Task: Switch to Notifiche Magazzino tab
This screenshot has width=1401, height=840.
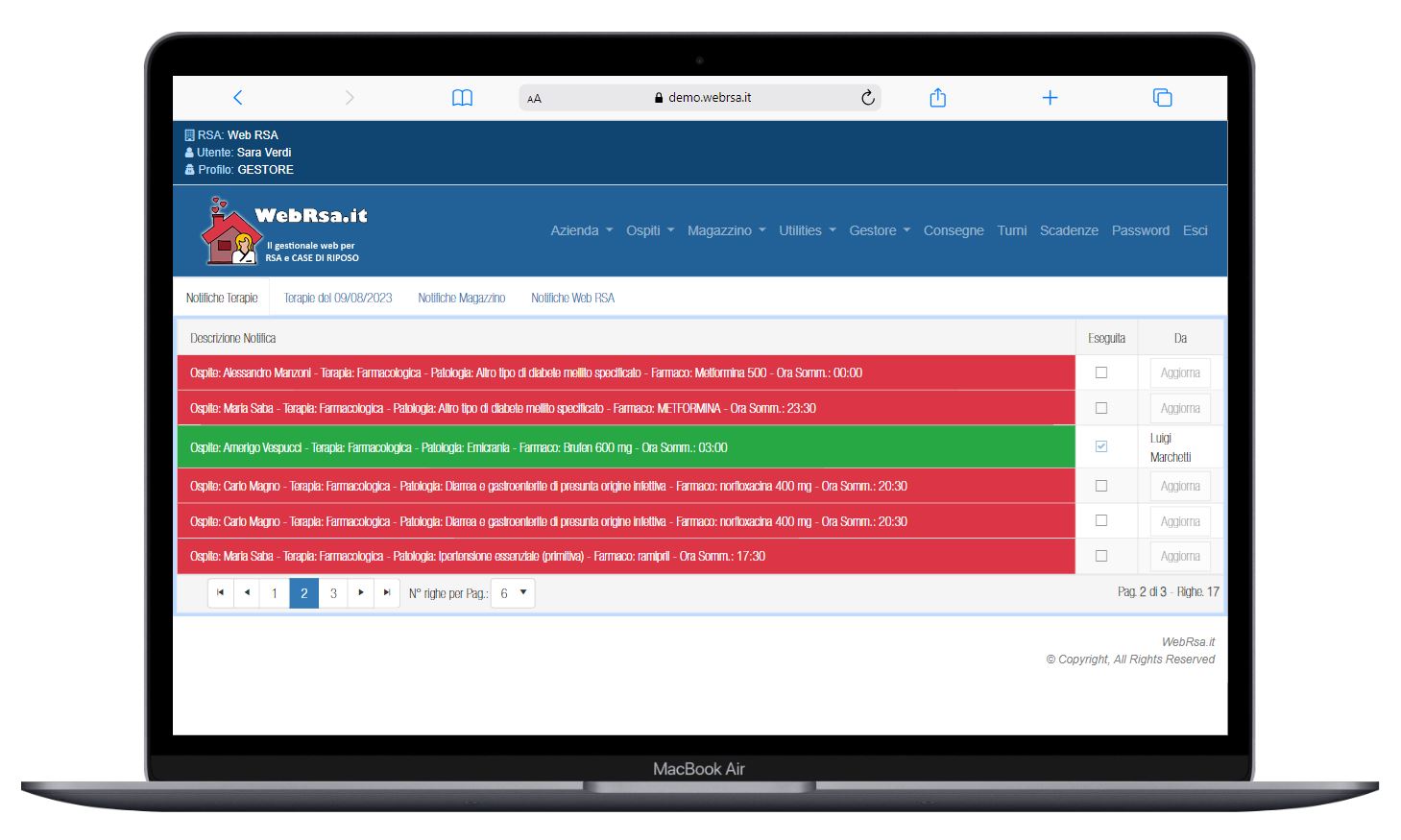Action: click(461, 298)
